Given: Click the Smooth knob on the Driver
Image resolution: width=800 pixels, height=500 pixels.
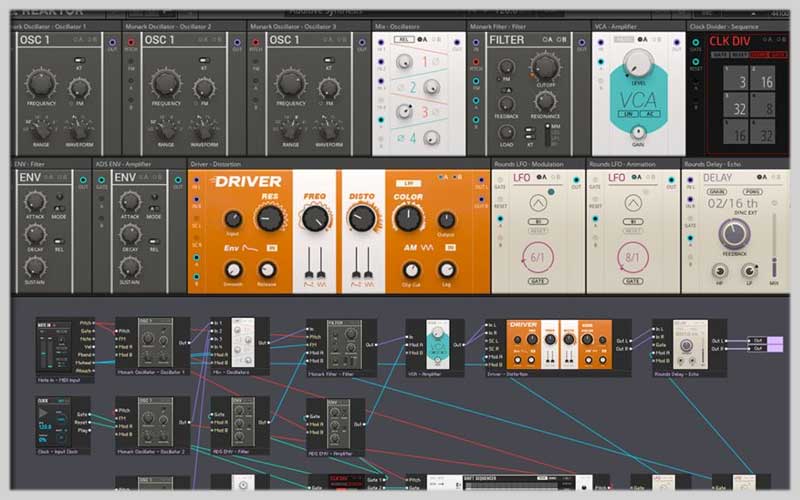Looking at the screenshot, I should [233, 269].
